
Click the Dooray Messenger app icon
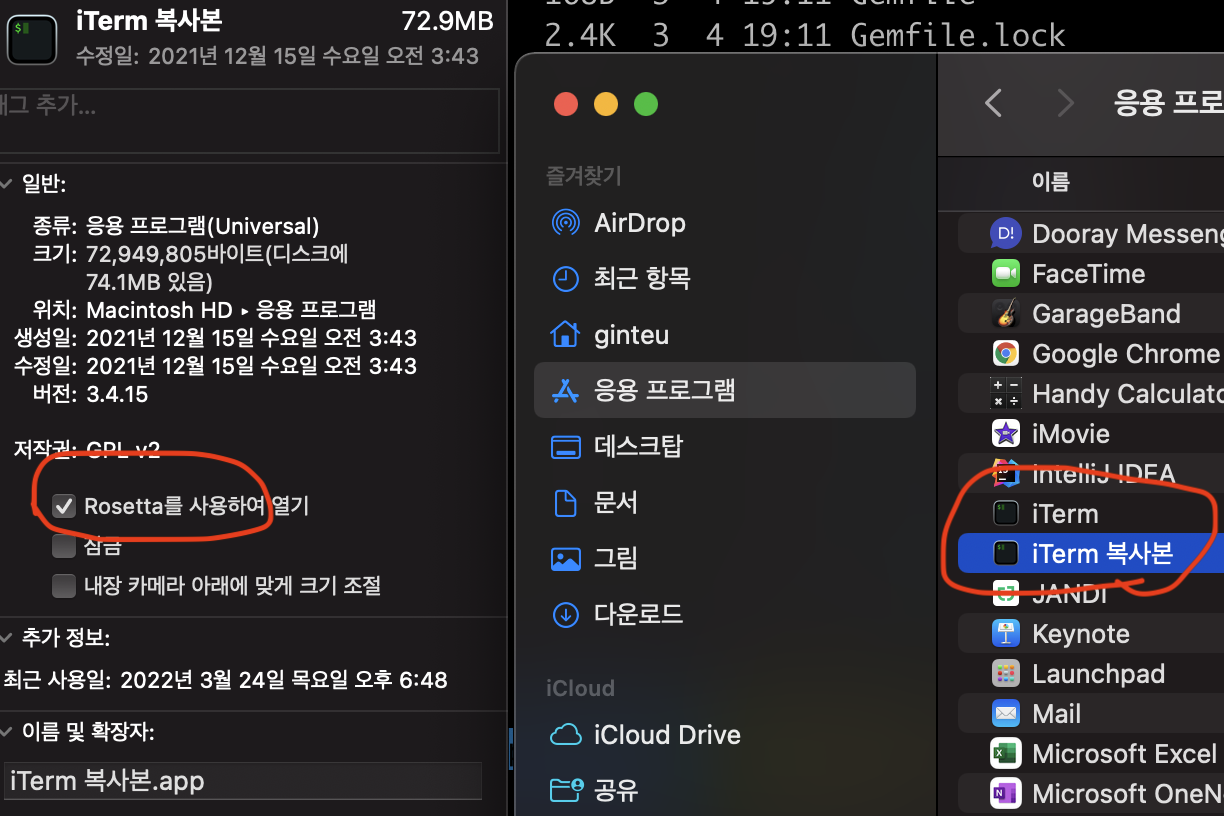[1005, 234]
